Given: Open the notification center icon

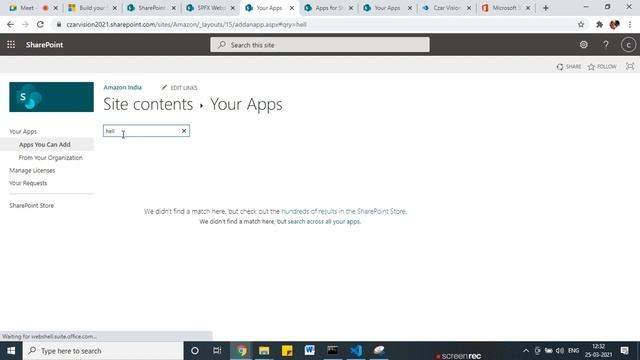Looking at the screenshot, I should point(624,351).
